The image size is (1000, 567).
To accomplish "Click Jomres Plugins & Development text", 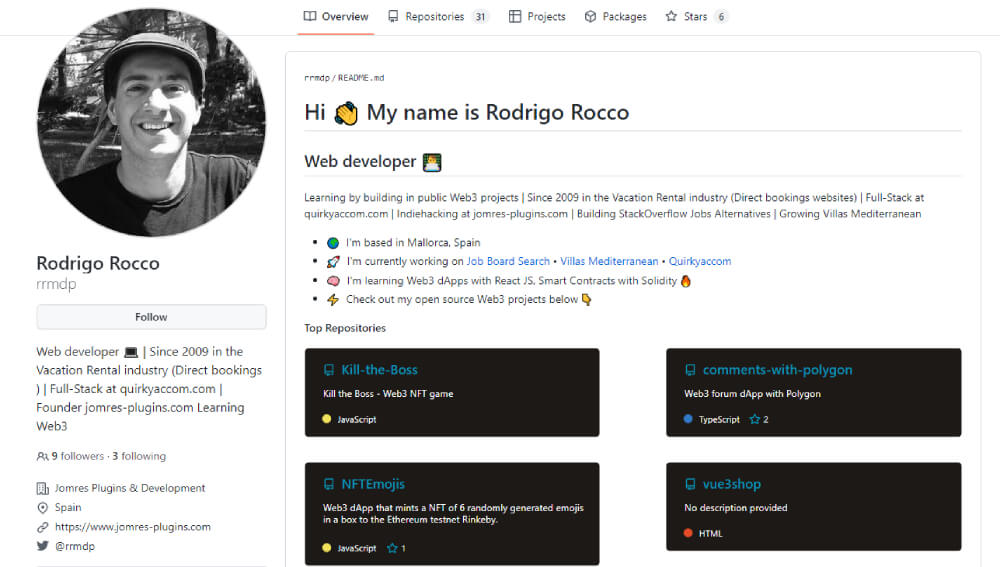I will [x=130, y=488].
